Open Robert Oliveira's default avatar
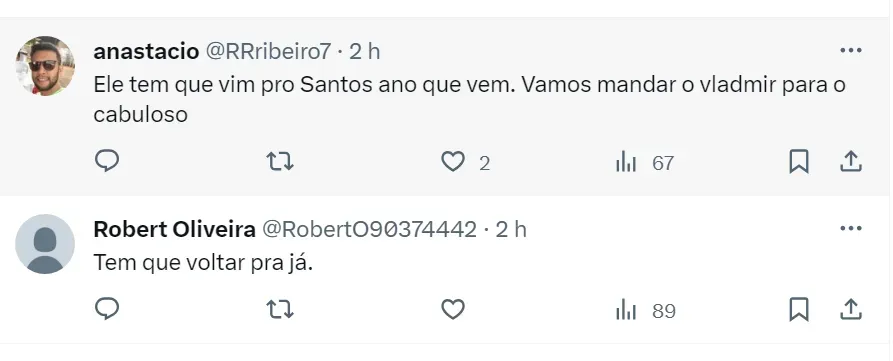Screen dimensions: 893x361 point(45,244)
